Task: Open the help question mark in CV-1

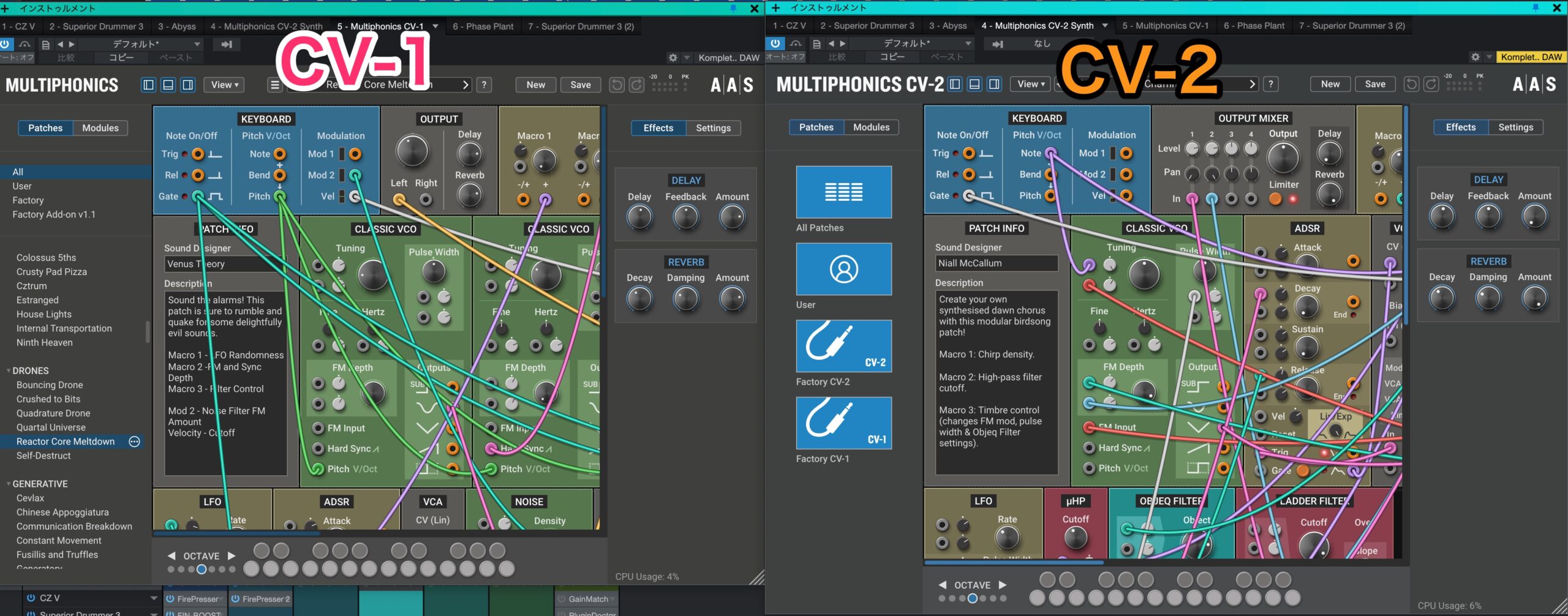Action: pyautogui.click(x=484, y=85)
